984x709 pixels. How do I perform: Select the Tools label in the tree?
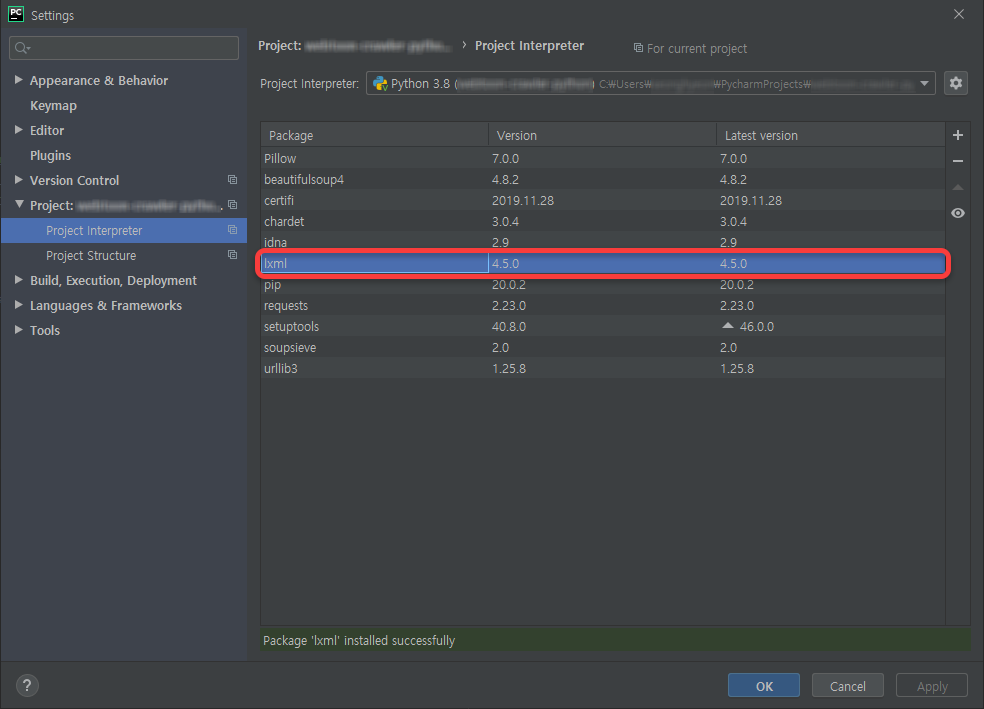pos(45,331)
